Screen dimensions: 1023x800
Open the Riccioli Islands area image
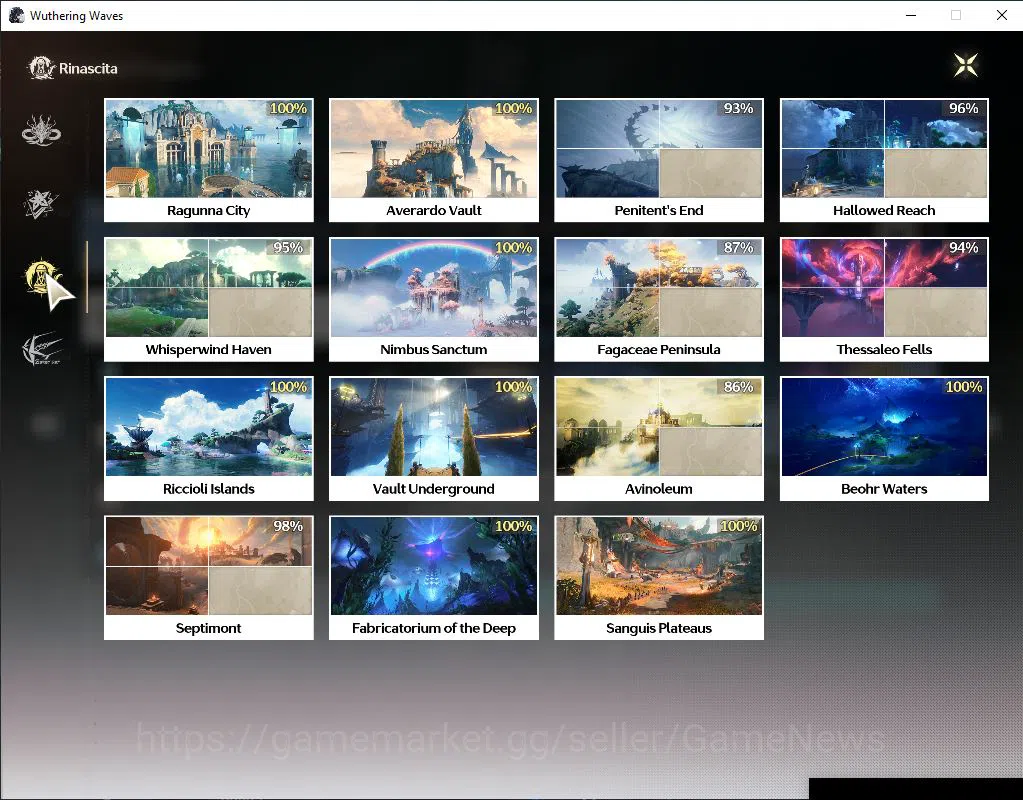(x=209, y=427)
